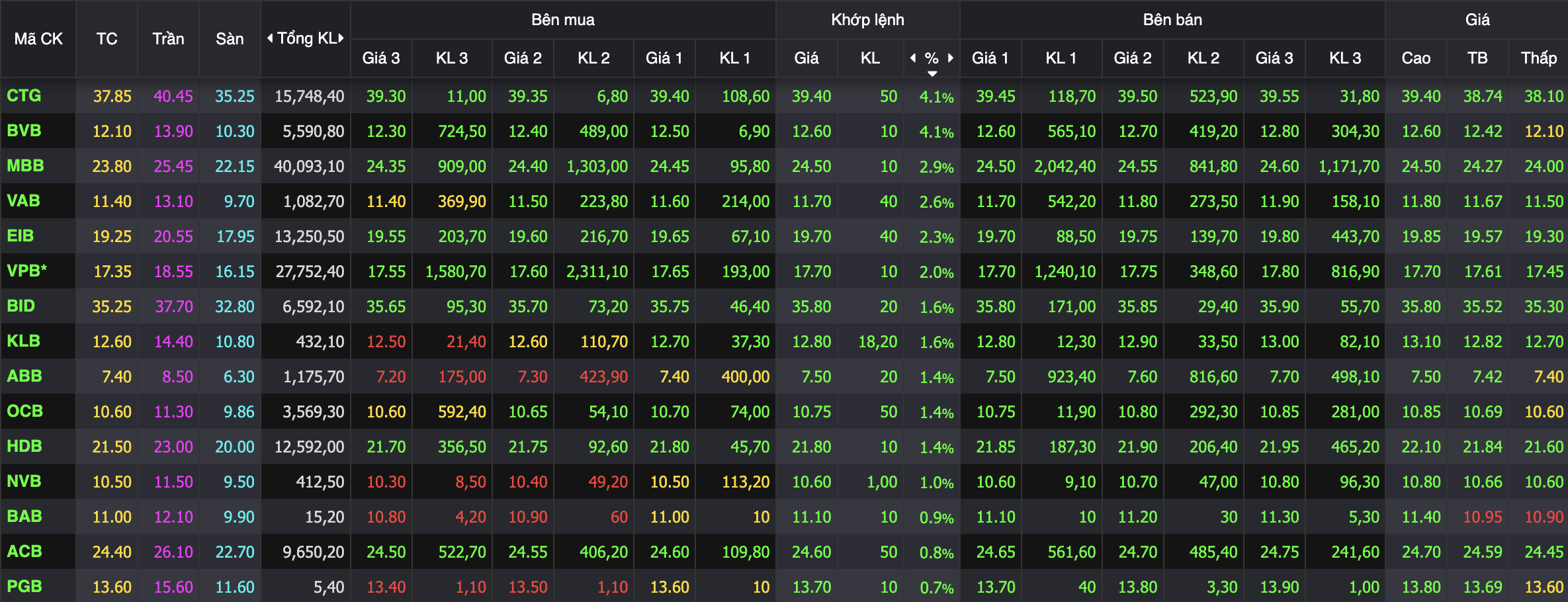Click the TB column header

1477,58
